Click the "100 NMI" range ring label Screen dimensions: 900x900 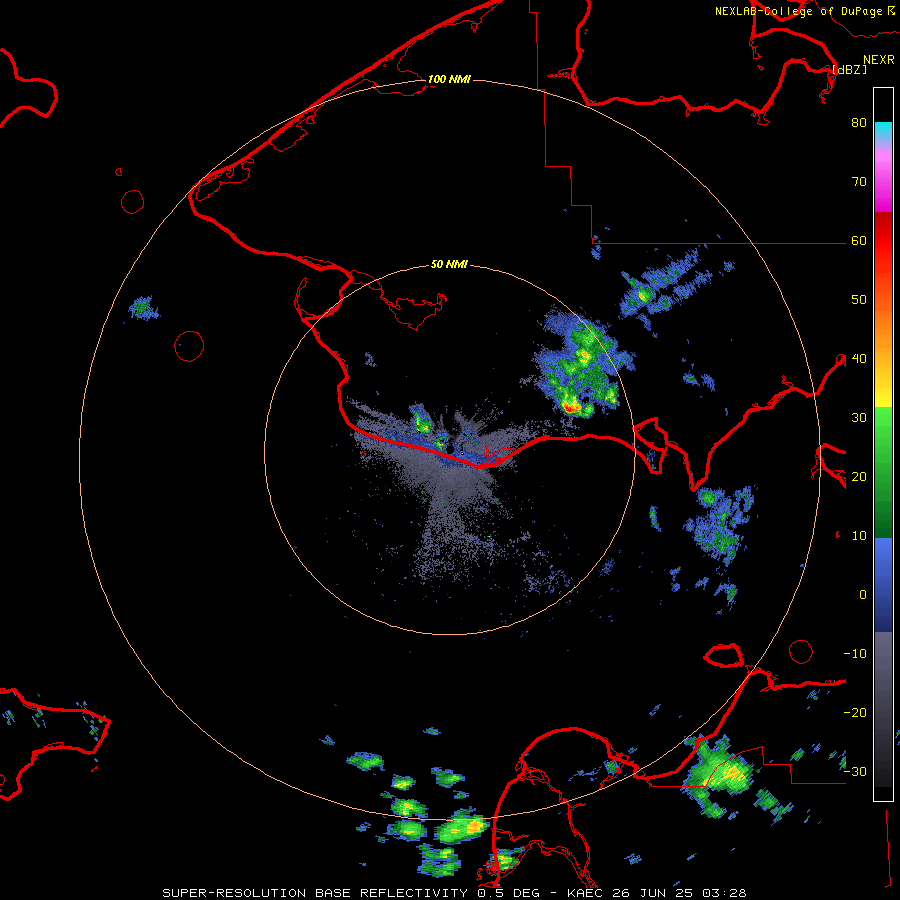(449, 79)
